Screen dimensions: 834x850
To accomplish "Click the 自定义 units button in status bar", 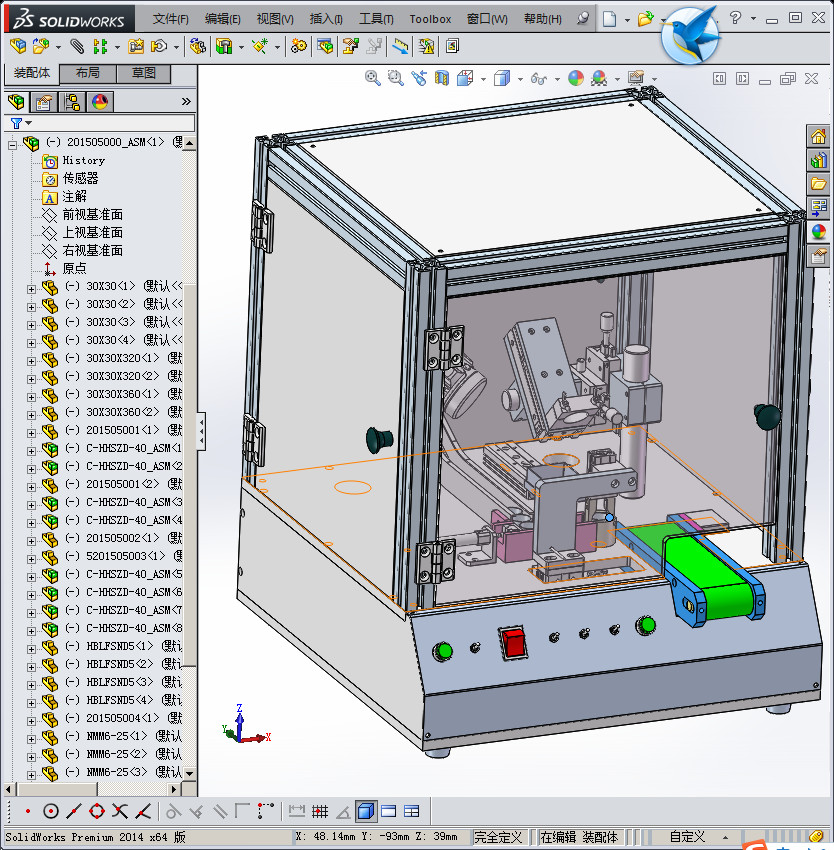I will pos(687,836).
